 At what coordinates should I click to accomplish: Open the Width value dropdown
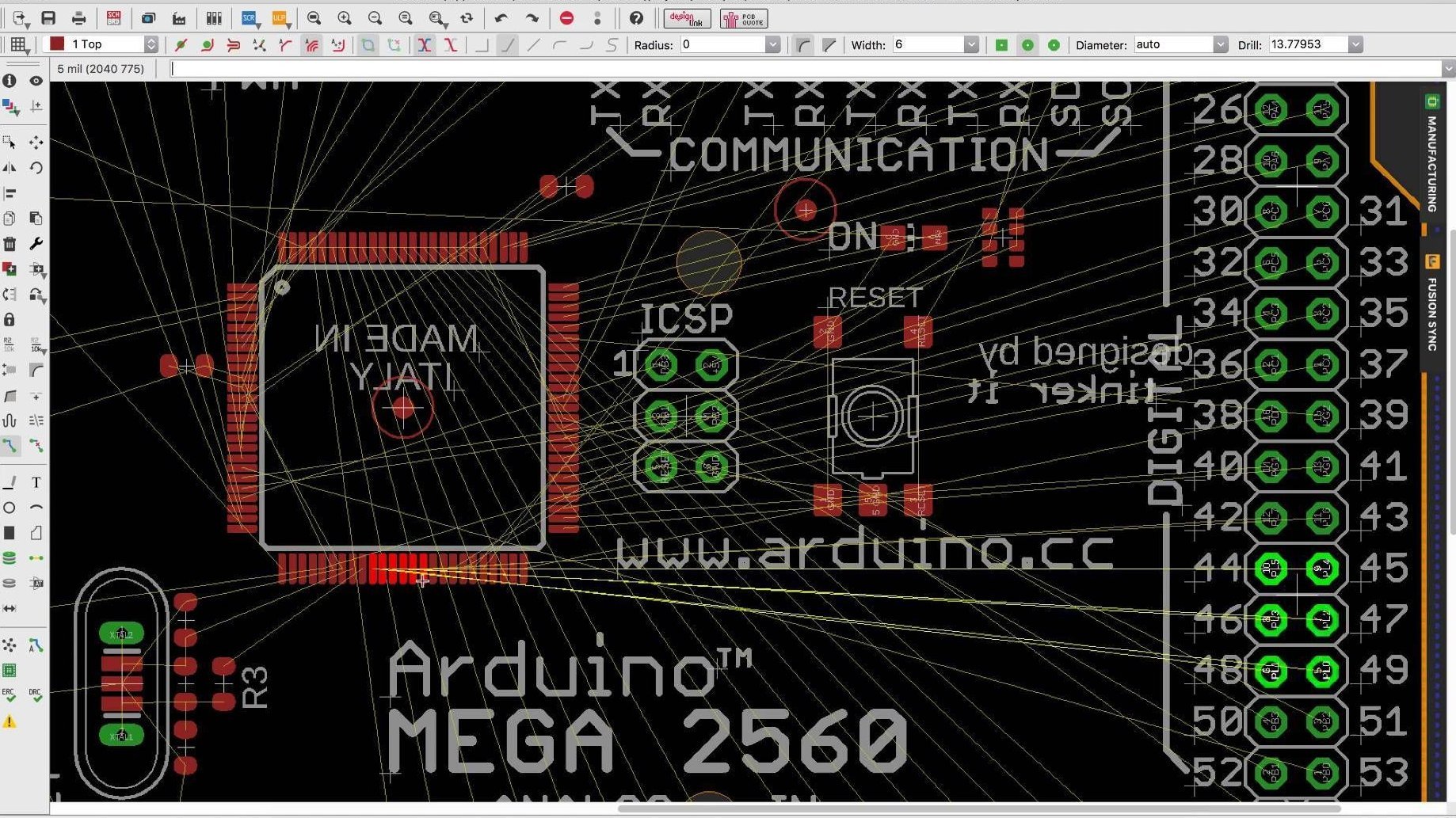[x=971, y=44]
